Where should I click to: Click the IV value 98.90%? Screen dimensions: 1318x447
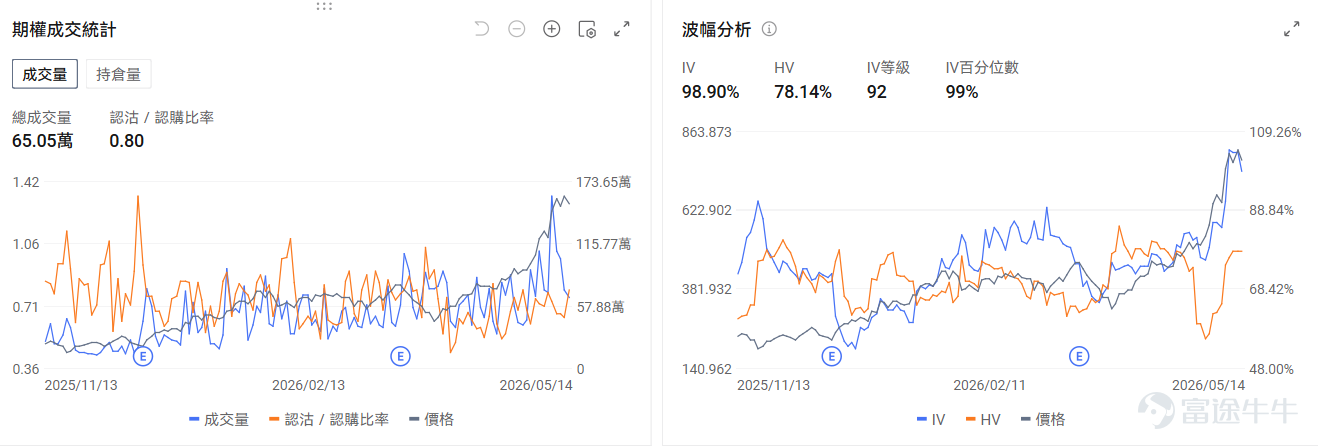click(x=711, y=92)
